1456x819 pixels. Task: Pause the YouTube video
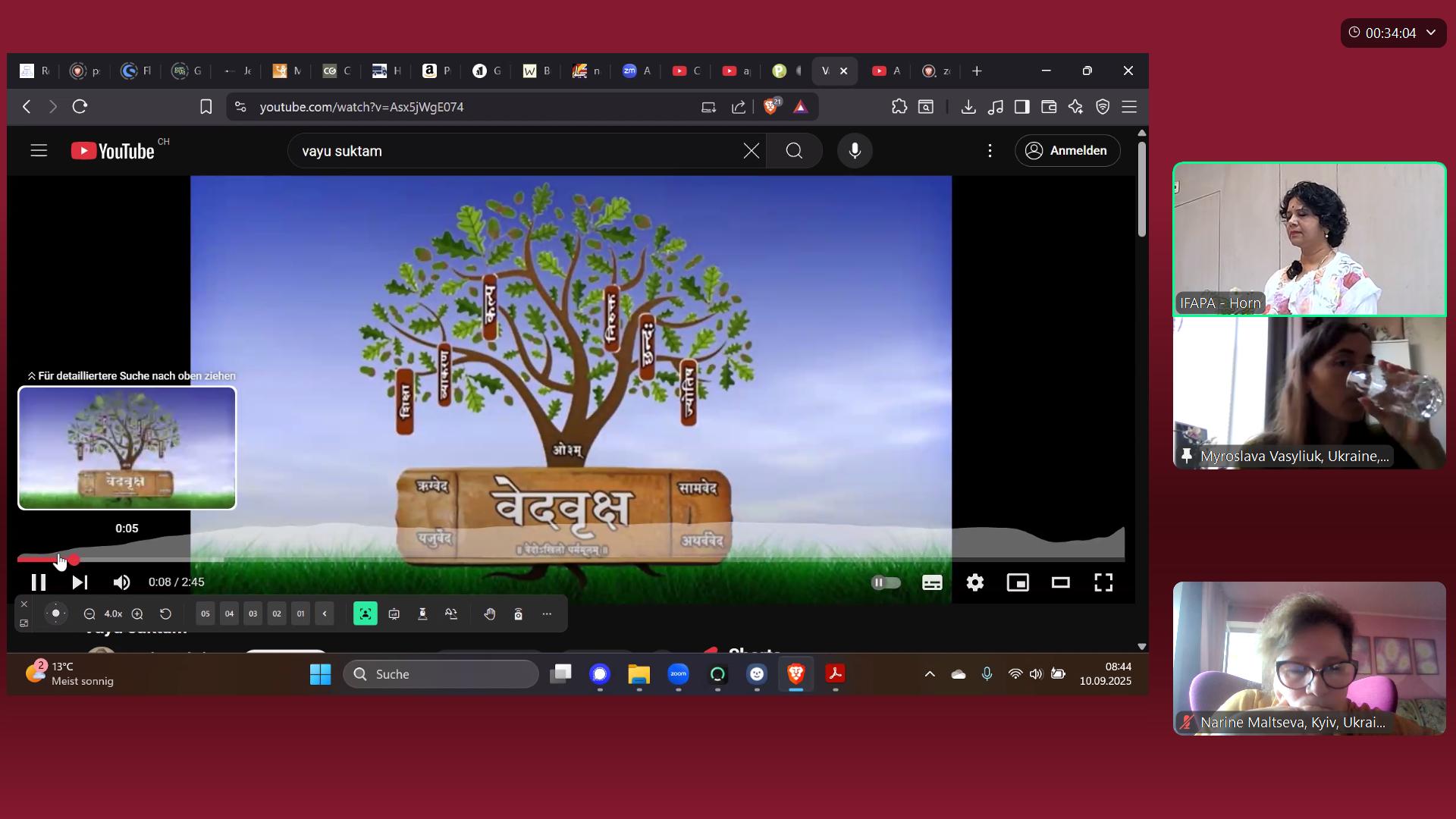[x=38, y=582]
